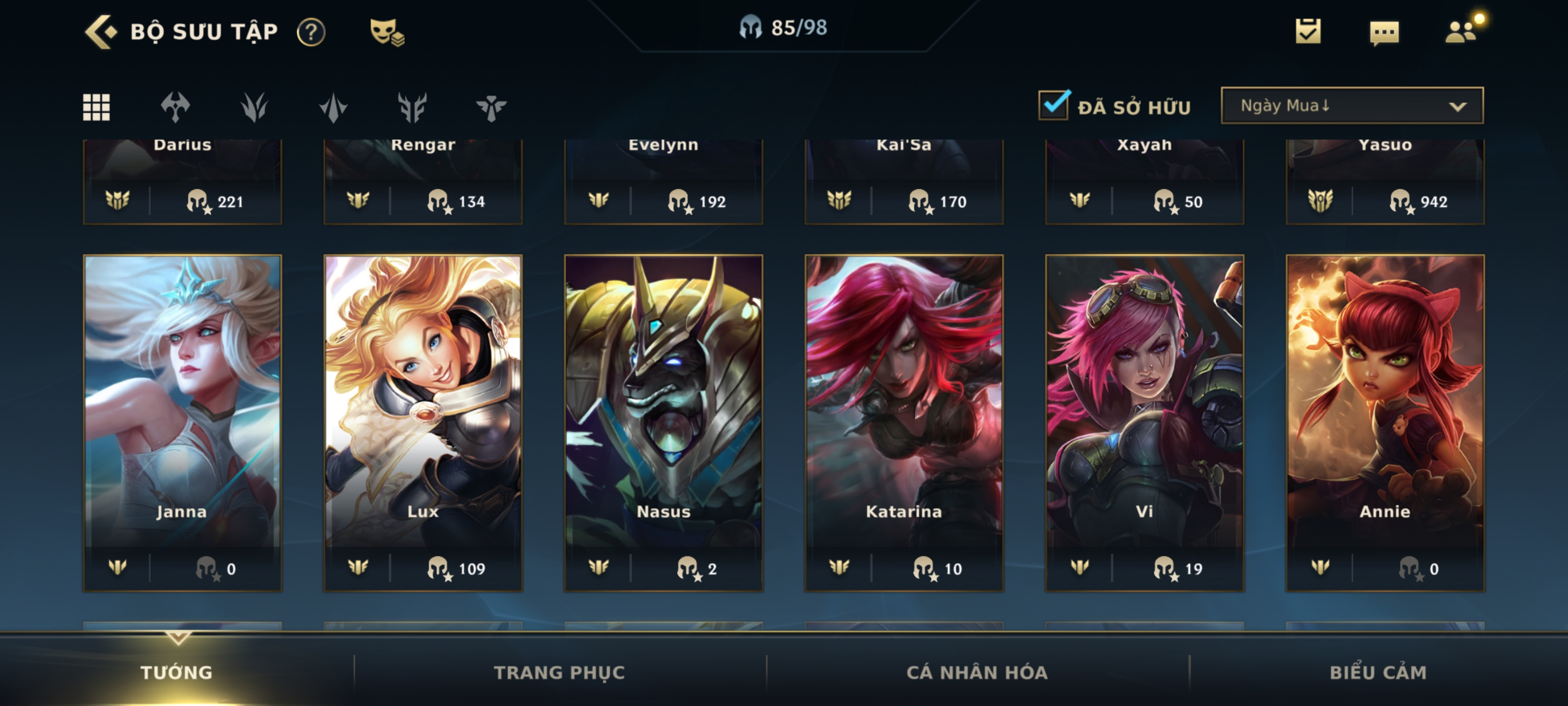
Task: Select the Nasus champion card
Action: tap(663, 423)
